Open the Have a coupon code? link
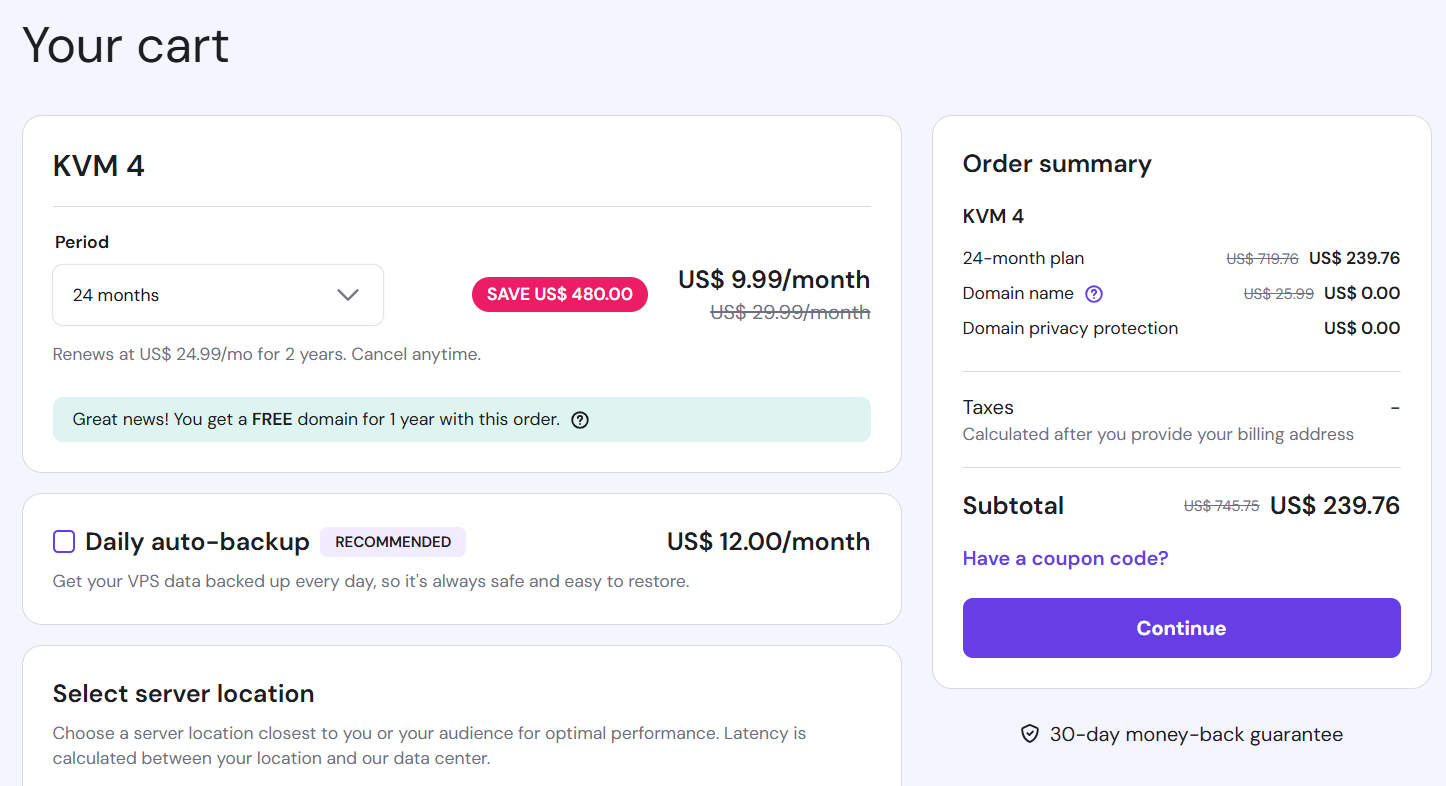 click(1065, 558)
